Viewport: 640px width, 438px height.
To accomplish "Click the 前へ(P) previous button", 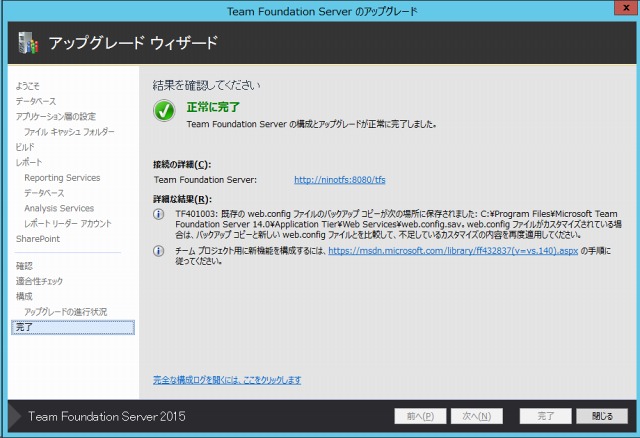I will click(420, 416).
